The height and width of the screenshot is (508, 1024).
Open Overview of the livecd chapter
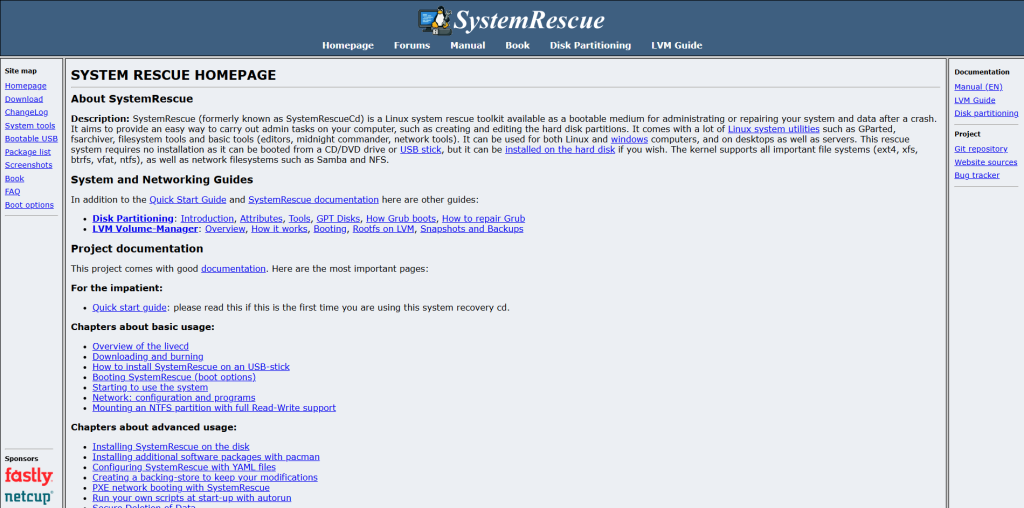[x=140, y=346]
